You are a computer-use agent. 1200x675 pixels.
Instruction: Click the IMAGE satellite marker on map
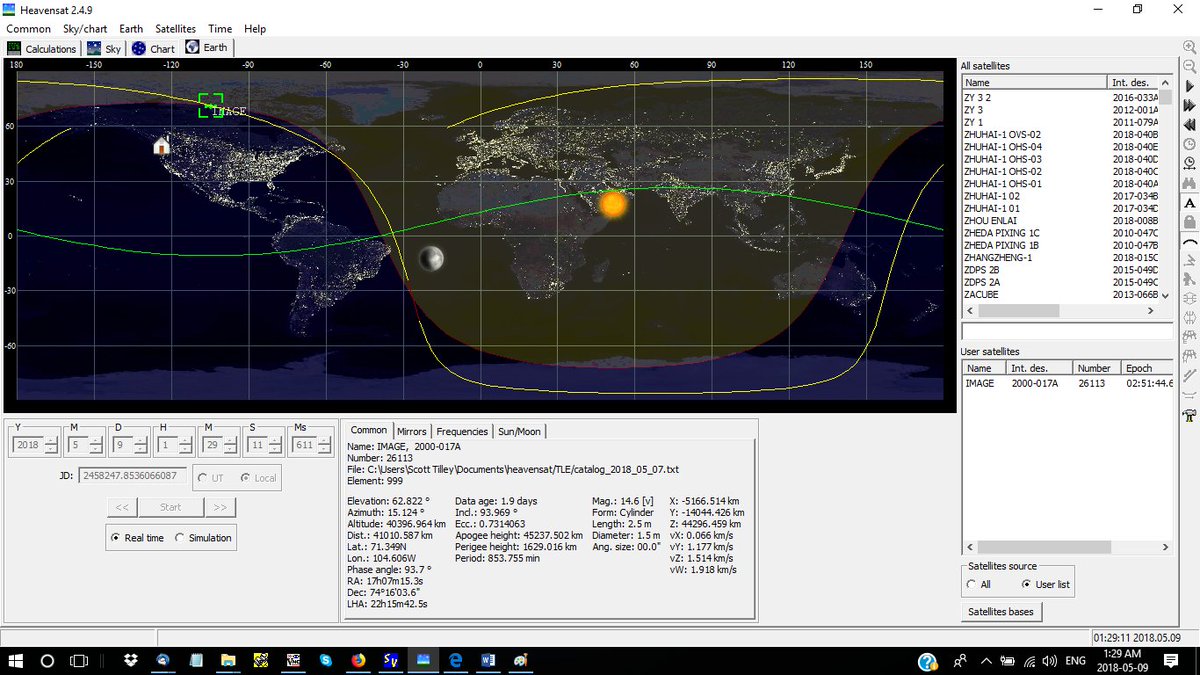click(210, 105)
